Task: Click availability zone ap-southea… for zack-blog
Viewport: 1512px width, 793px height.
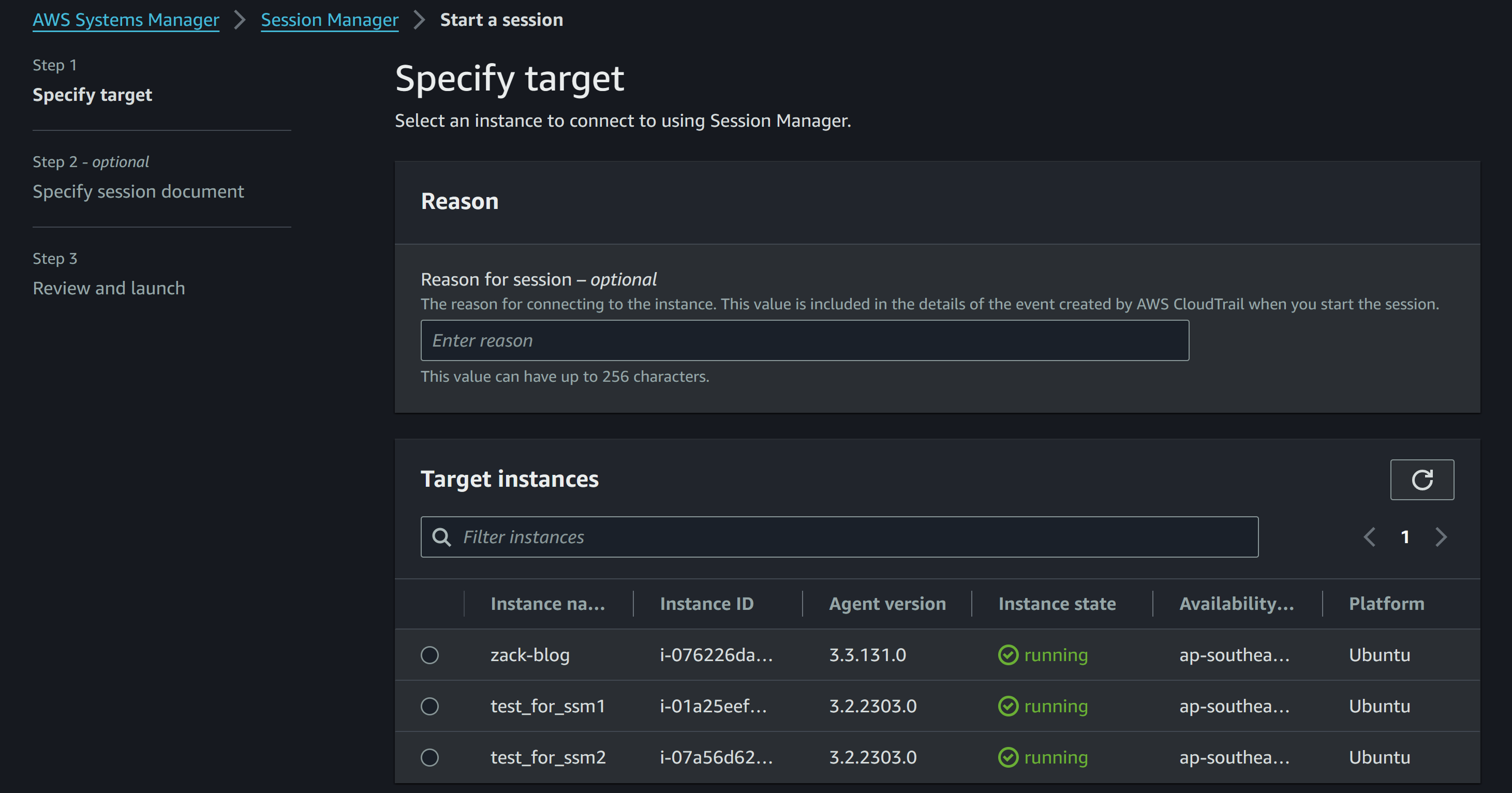Action: click(1234, 655)
